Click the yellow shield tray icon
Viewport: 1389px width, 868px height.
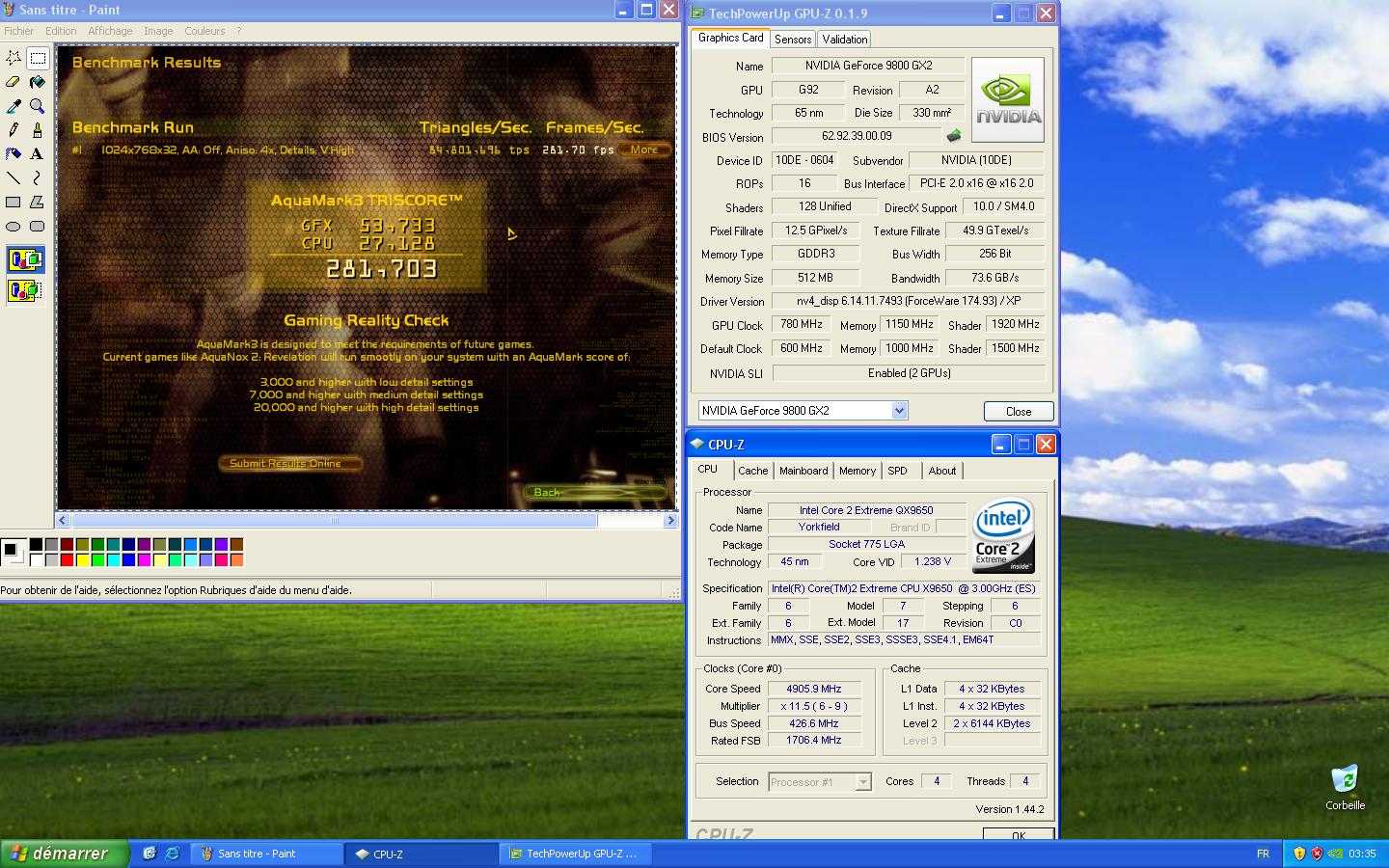tap(1299, 854)
